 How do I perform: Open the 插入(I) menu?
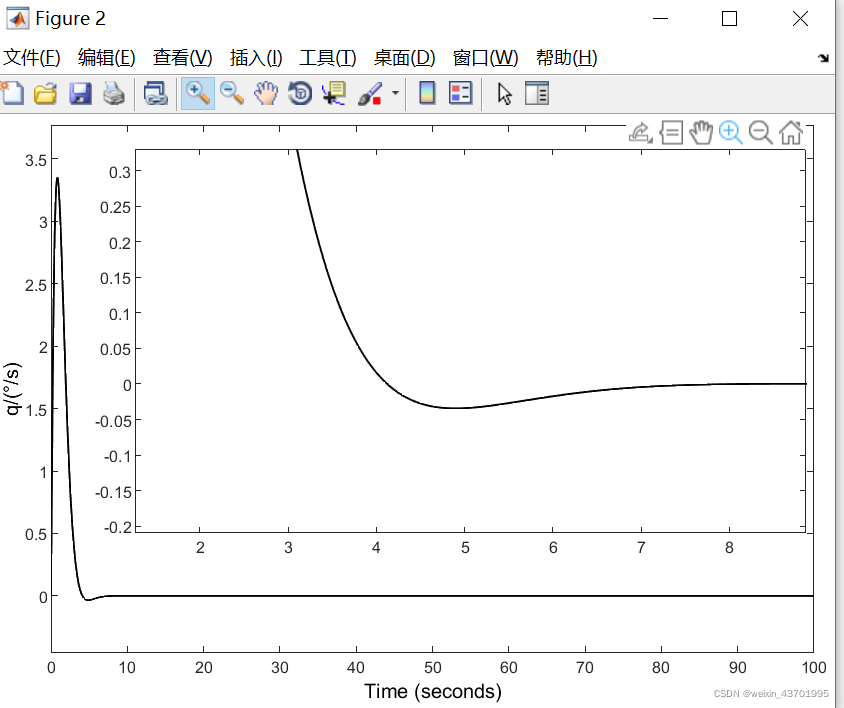256,58
